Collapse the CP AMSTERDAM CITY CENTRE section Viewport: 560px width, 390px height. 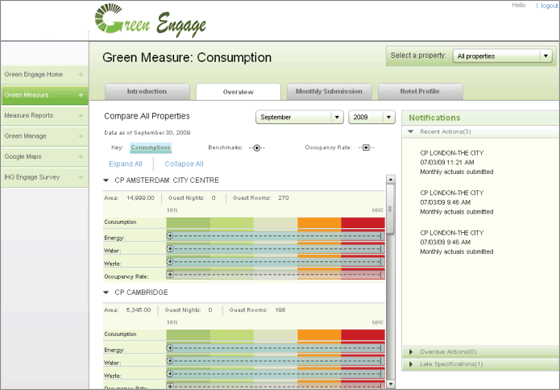(x=106, y=180)
